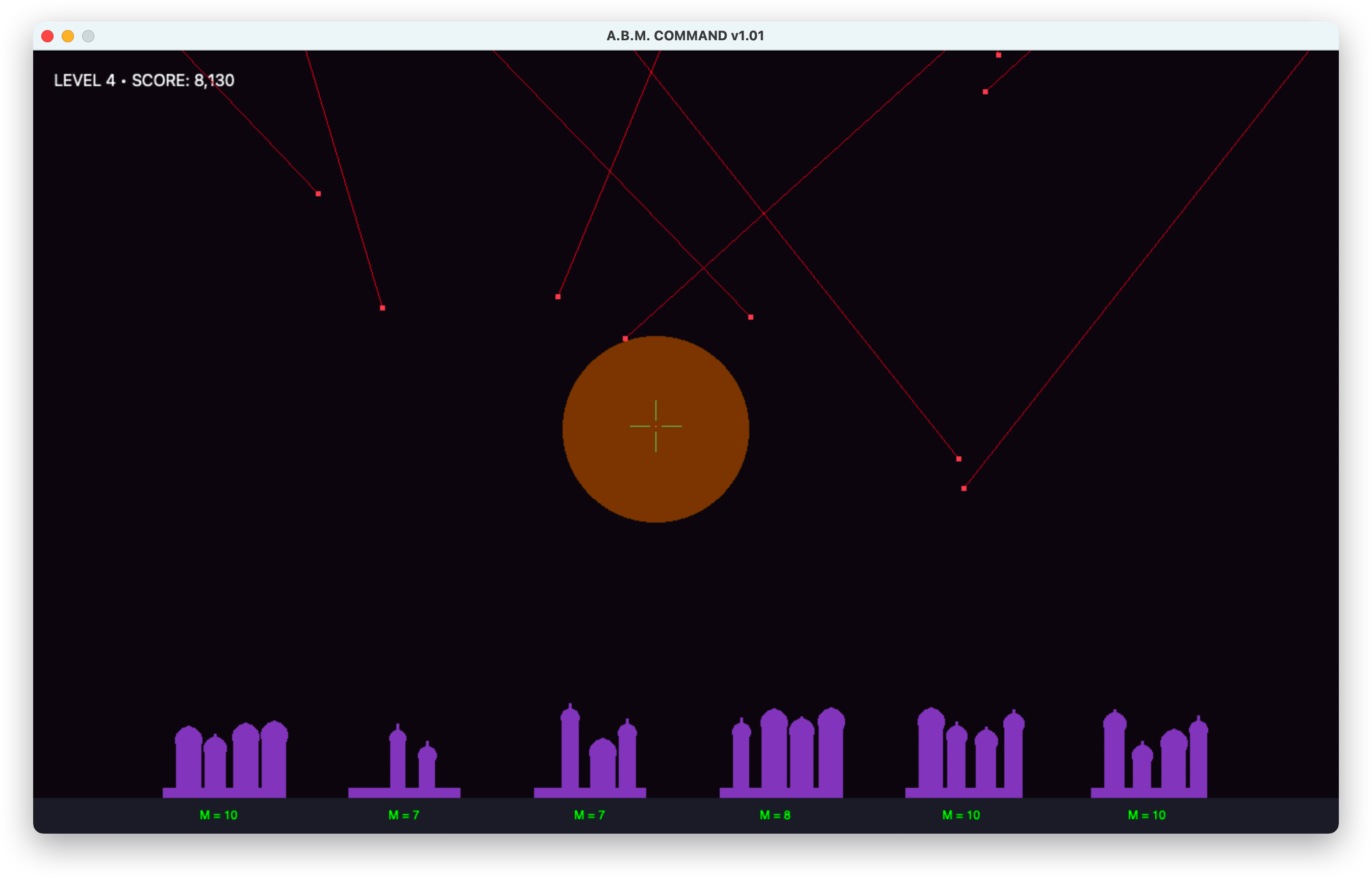Click the city with only two towers
Image resolution: width=1372 pixels, height=878 pixels.
point(404,761)
